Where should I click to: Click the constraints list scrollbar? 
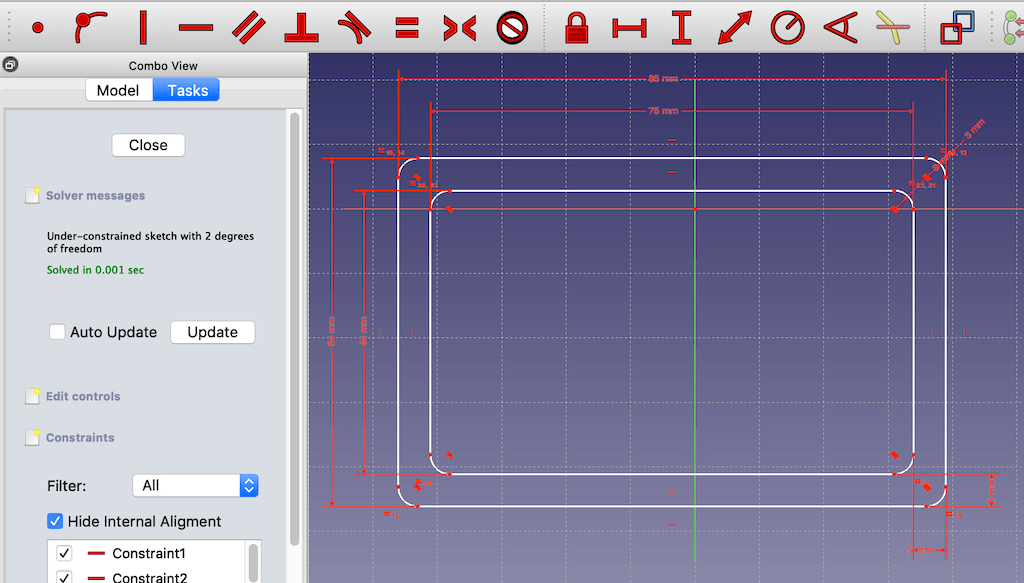click(x=253, y=563)
